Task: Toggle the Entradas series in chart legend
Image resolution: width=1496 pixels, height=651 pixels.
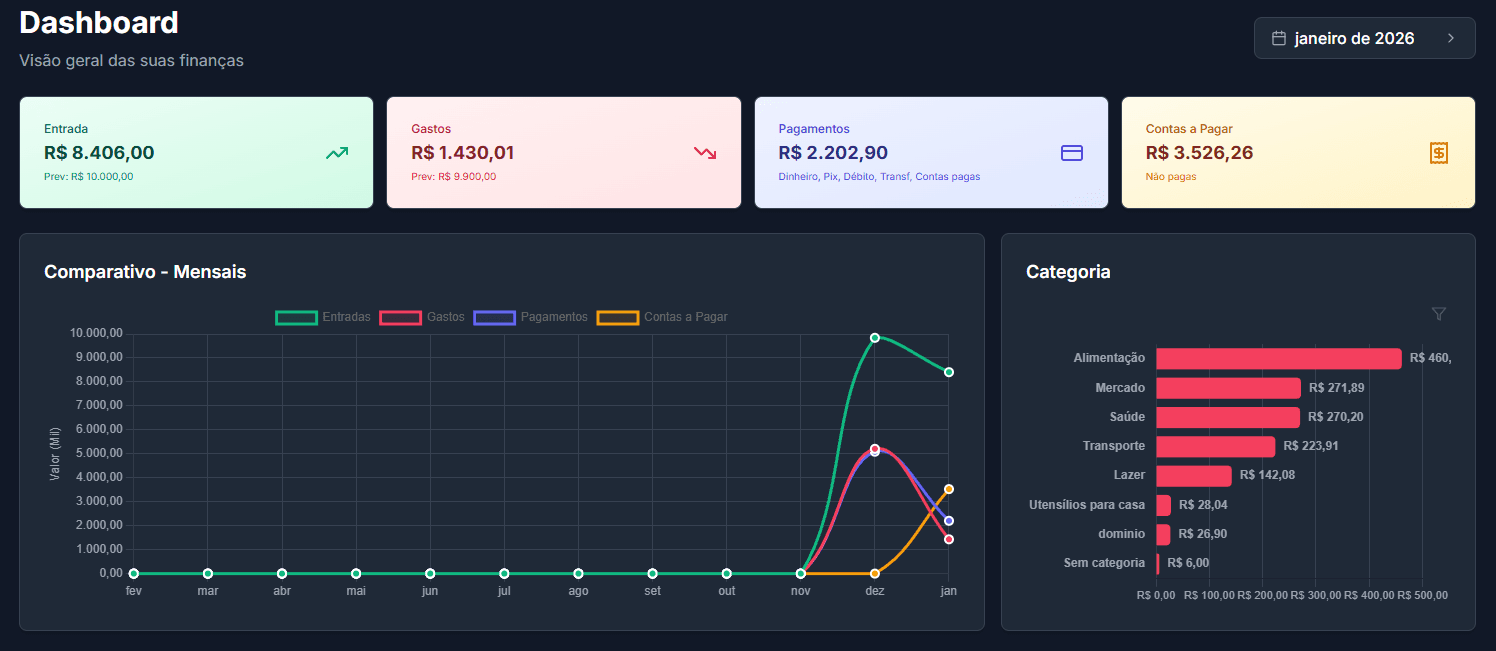Action: 323,317
